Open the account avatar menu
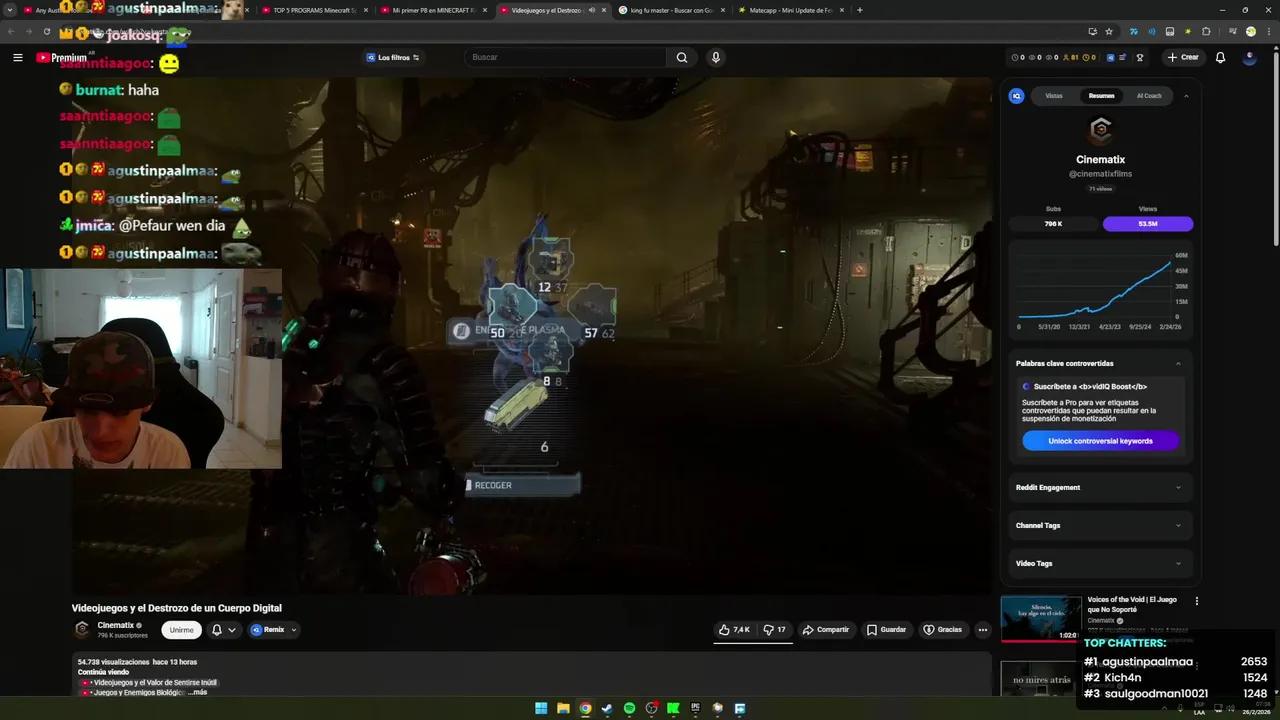This screenshot has height=720, width=1280. coord(1249,57)
